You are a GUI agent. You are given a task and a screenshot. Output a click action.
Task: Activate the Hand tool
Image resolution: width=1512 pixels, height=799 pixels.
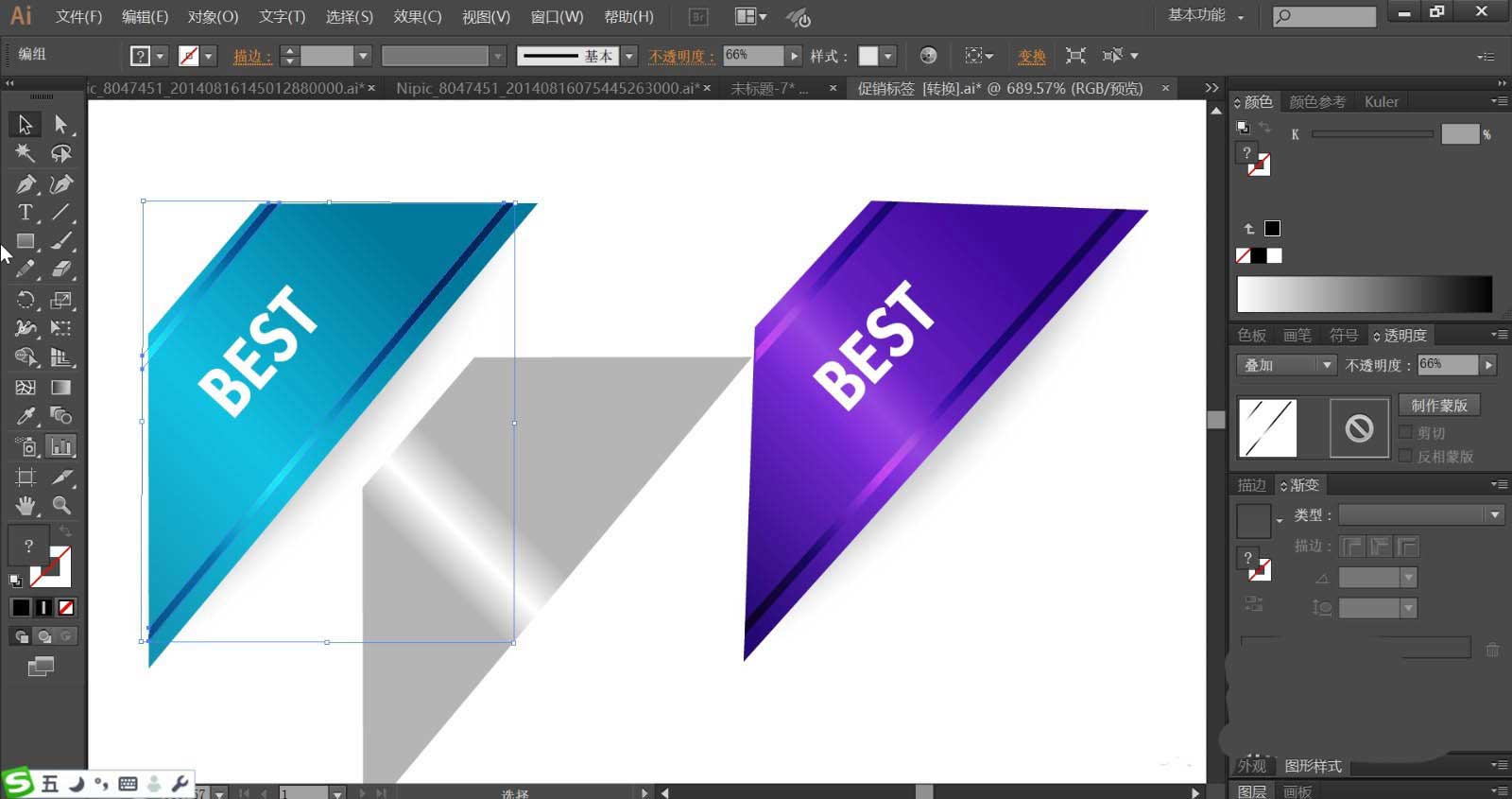click(26, 506)
